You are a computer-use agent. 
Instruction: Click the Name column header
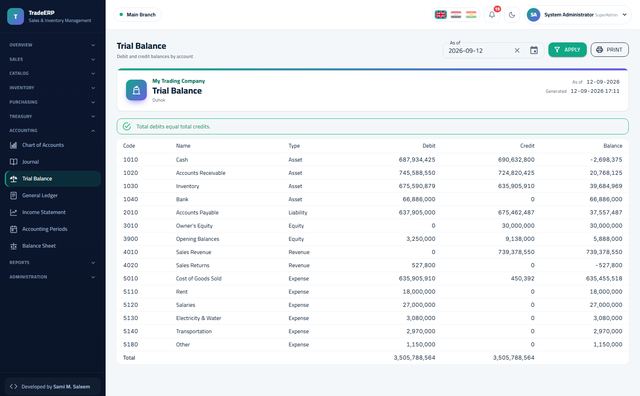(x=183, y=146)
